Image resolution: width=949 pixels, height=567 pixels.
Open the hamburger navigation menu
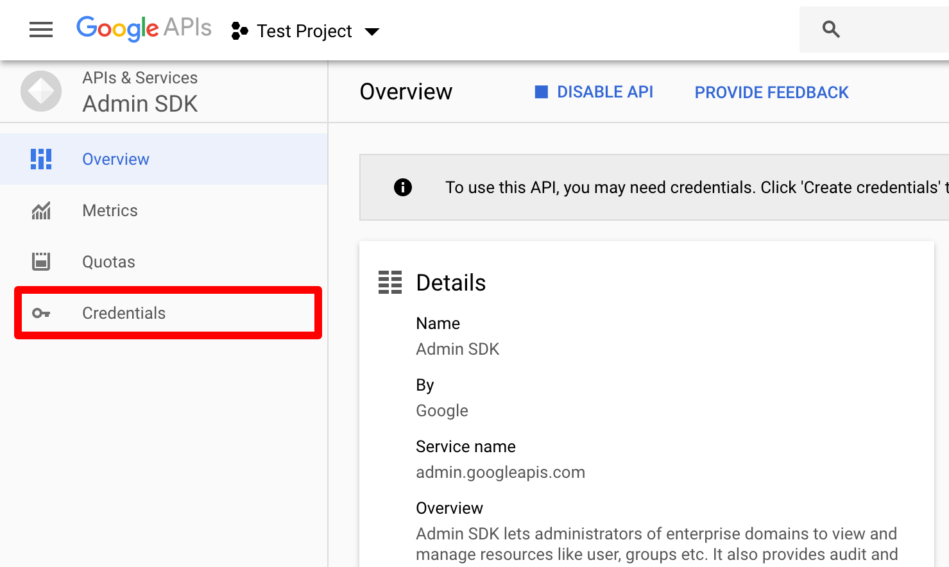click(x=41, y=30)
